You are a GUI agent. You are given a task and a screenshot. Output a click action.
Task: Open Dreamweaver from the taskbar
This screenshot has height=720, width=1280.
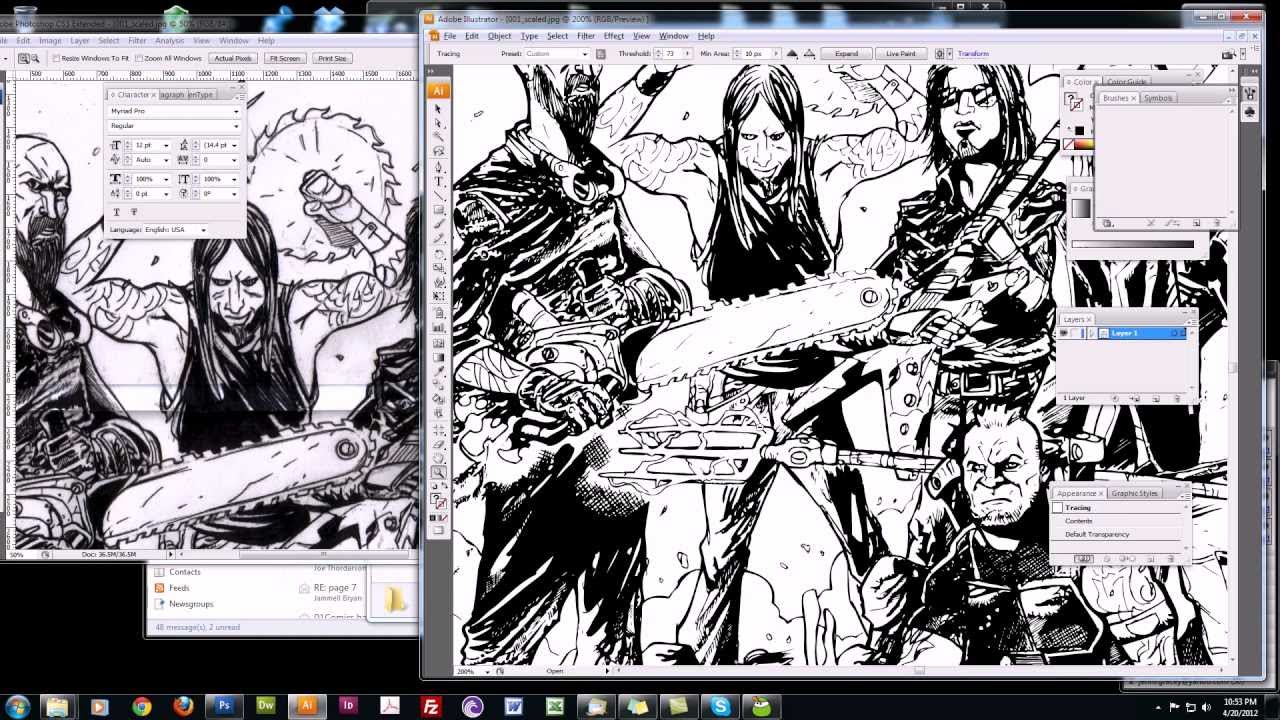pos(265,706)
